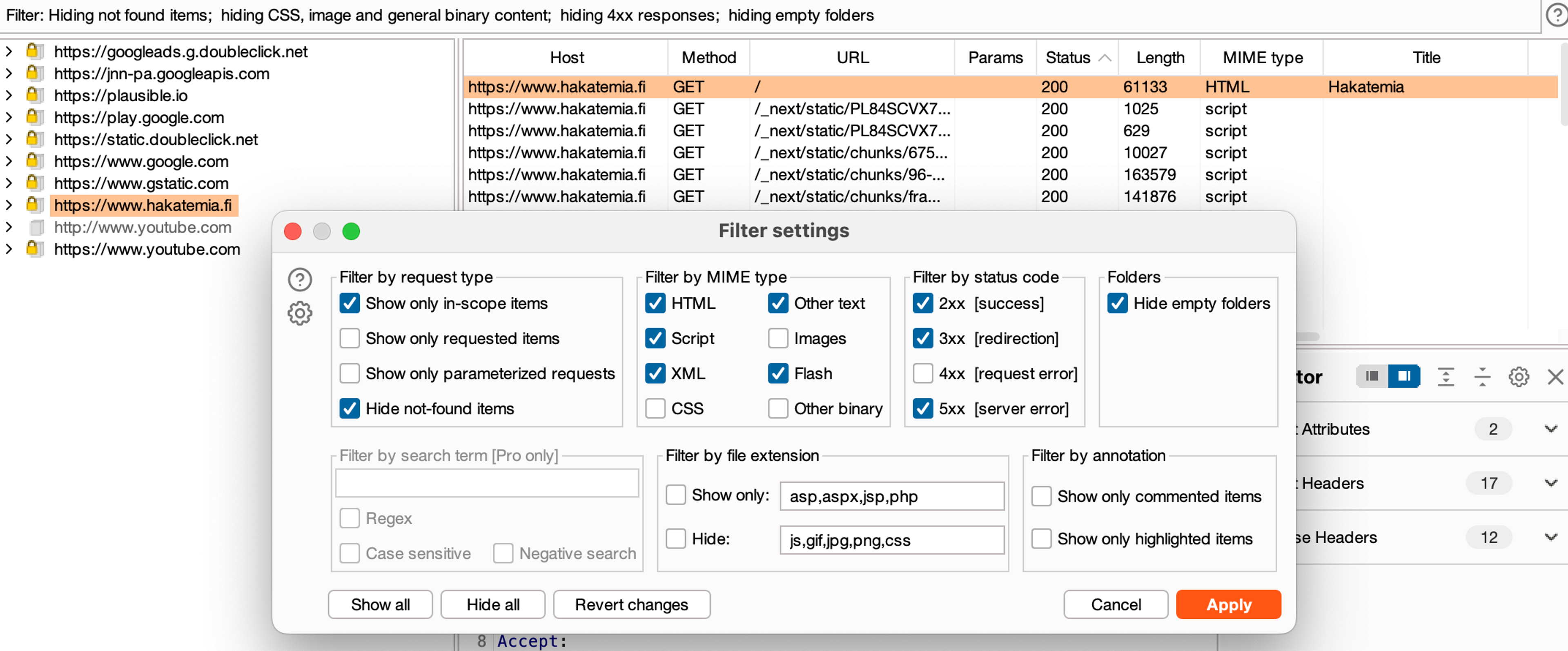Close the inspector panel with X icon
This screenshot has width=1568, height=651.
click(1555, 377)
